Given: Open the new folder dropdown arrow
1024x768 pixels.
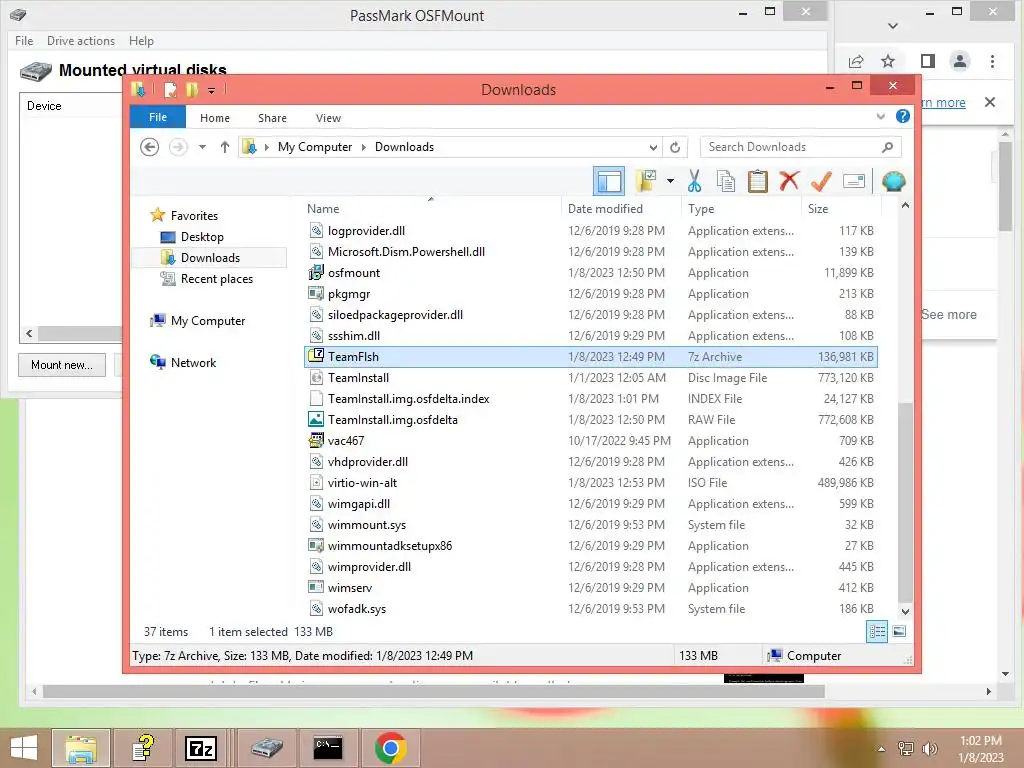Looking at the screenshot, I should [670, 181].
